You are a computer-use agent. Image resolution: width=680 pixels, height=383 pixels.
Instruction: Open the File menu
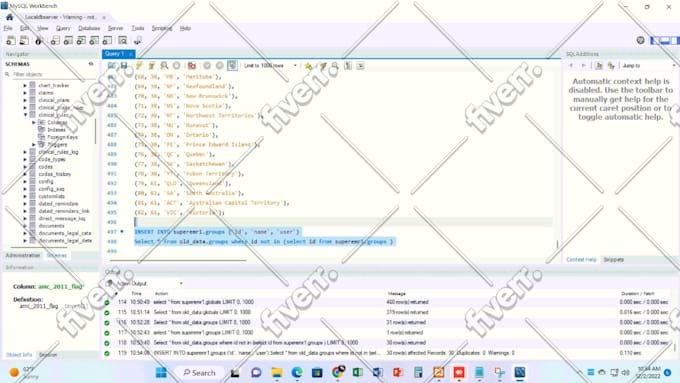pos(8,28)
